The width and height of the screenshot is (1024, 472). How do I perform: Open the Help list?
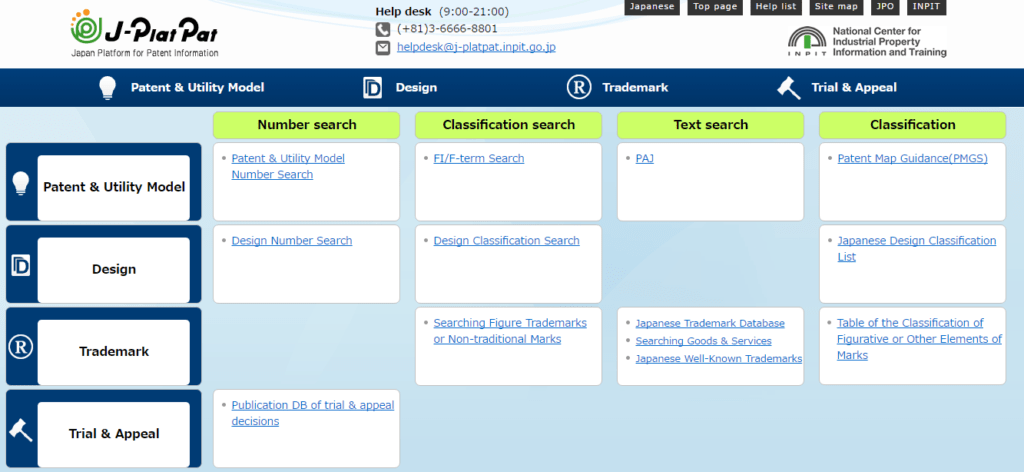[775, 7]
